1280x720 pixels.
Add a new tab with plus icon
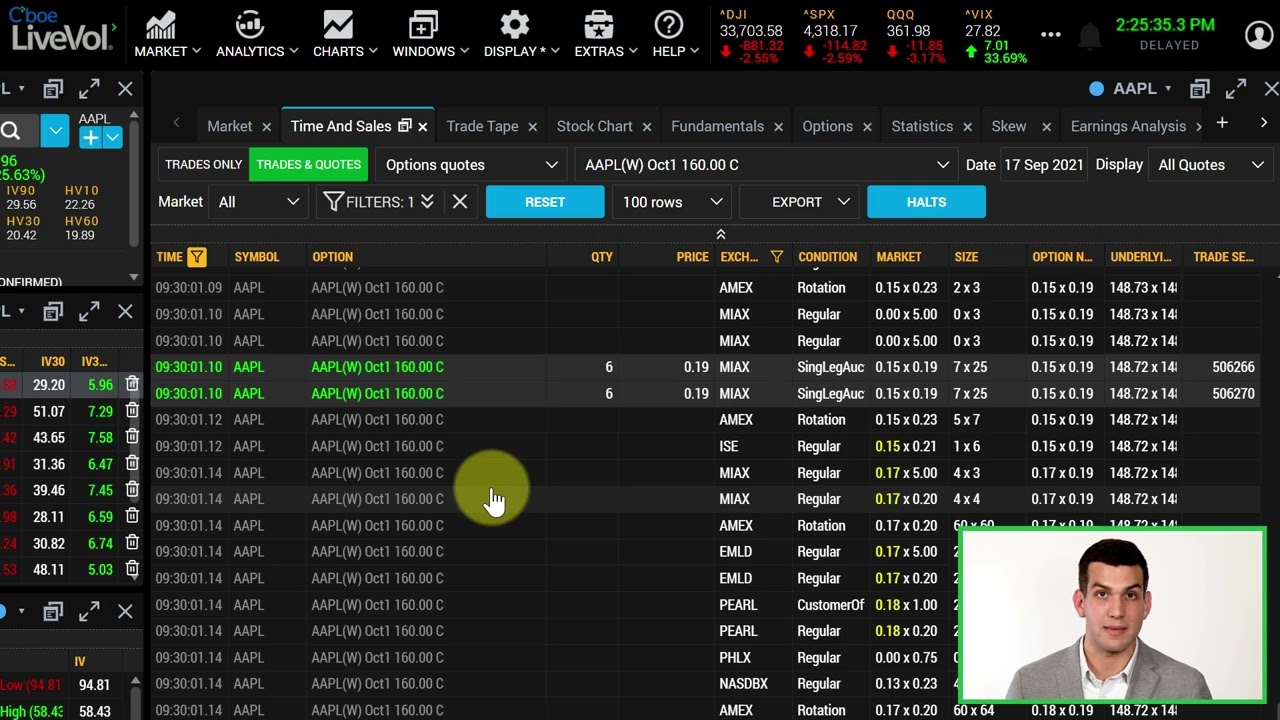tap(1222, 123)
